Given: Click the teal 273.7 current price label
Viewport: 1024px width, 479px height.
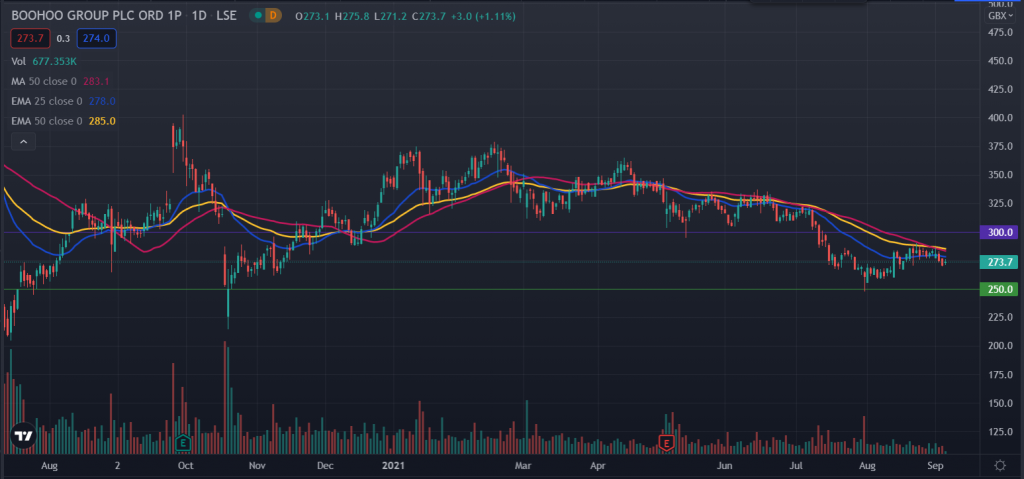Looking at the screenshot, I should click(999, 262).
